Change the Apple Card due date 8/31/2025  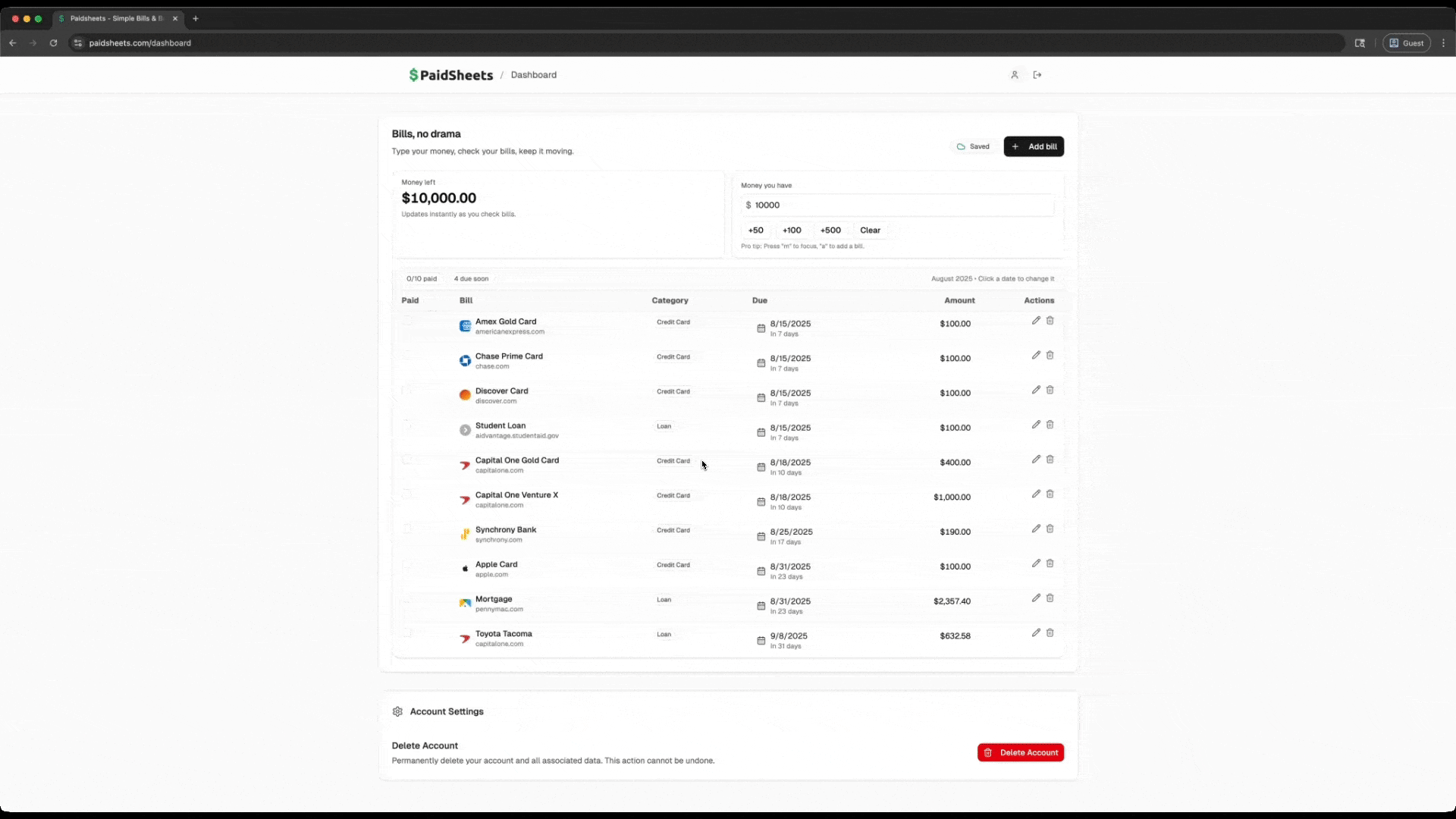coord(790,566)
